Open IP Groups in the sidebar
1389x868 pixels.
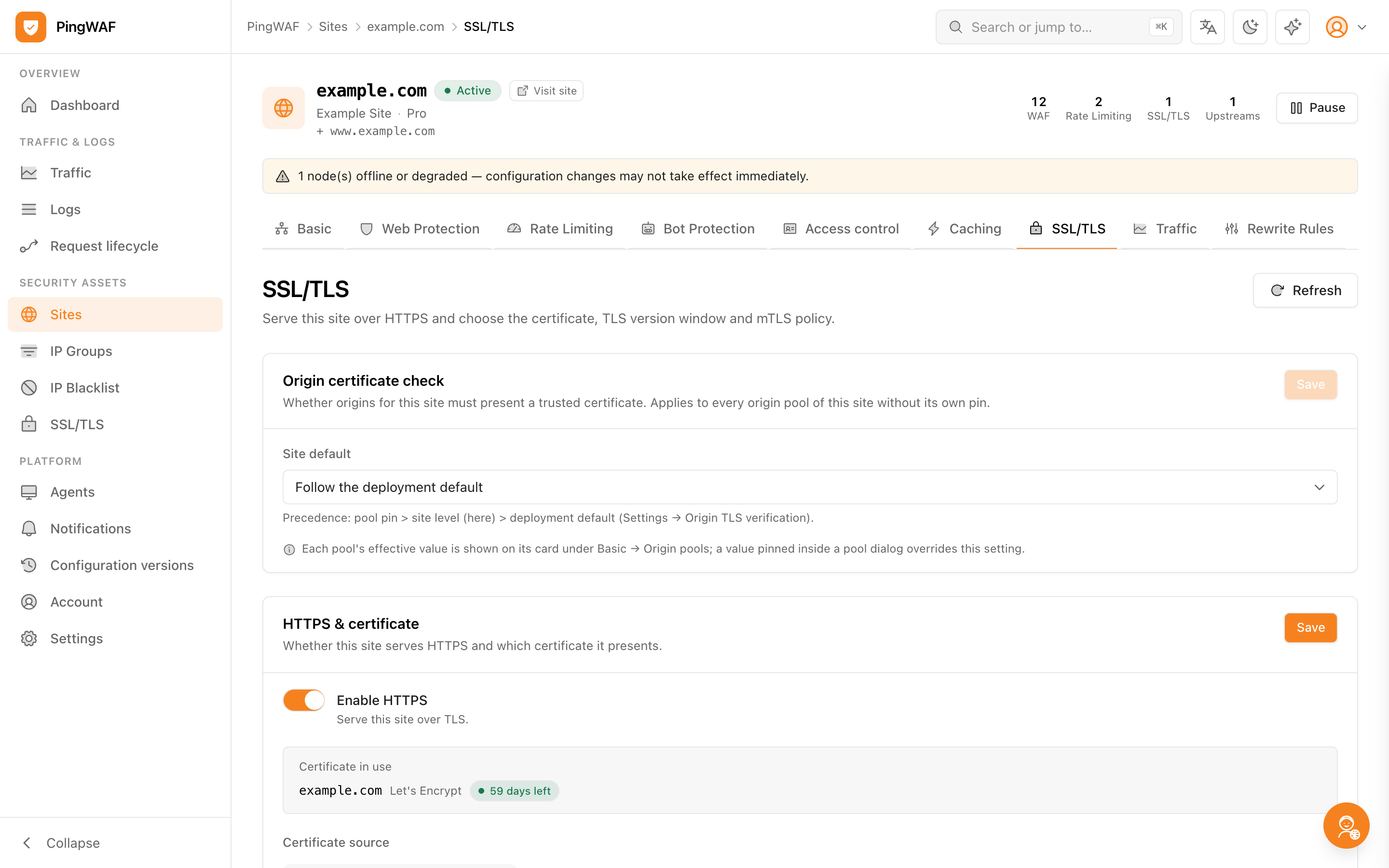click(115, 351)
